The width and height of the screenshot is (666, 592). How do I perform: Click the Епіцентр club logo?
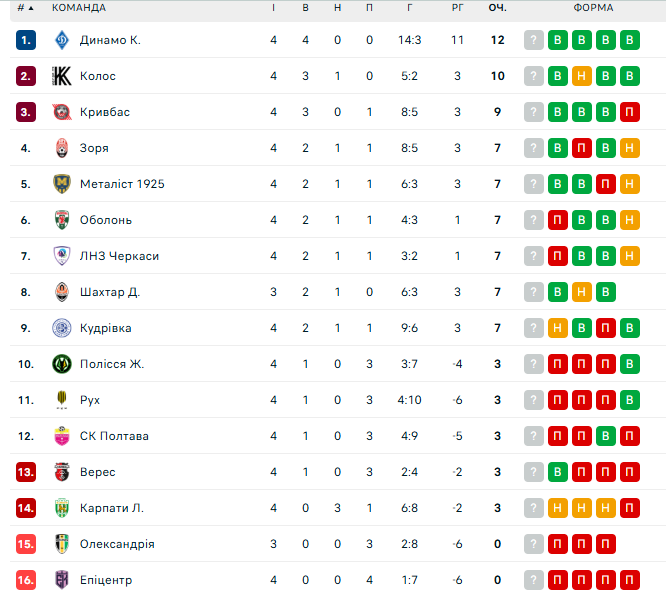point(62,580)
